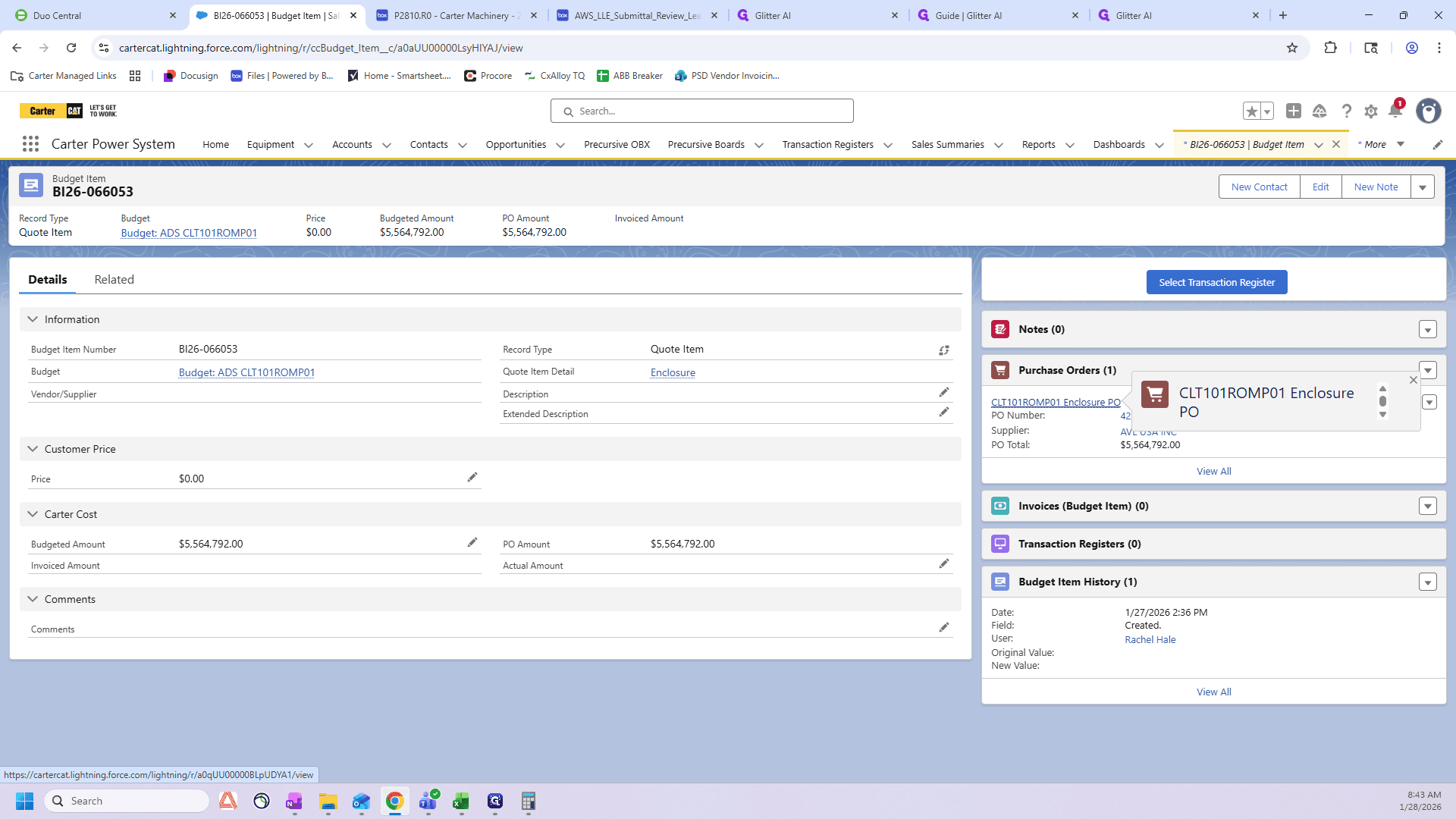This screenshot has height=819, width=1456.
Task: Click the Change Record Type icon
Action: tap(944, 350)
